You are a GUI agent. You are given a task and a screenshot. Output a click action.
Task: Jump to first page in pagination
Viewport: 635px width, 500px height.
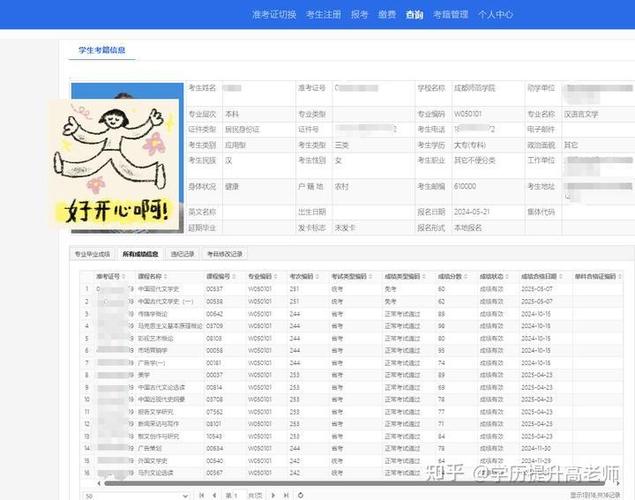(201, 495)
